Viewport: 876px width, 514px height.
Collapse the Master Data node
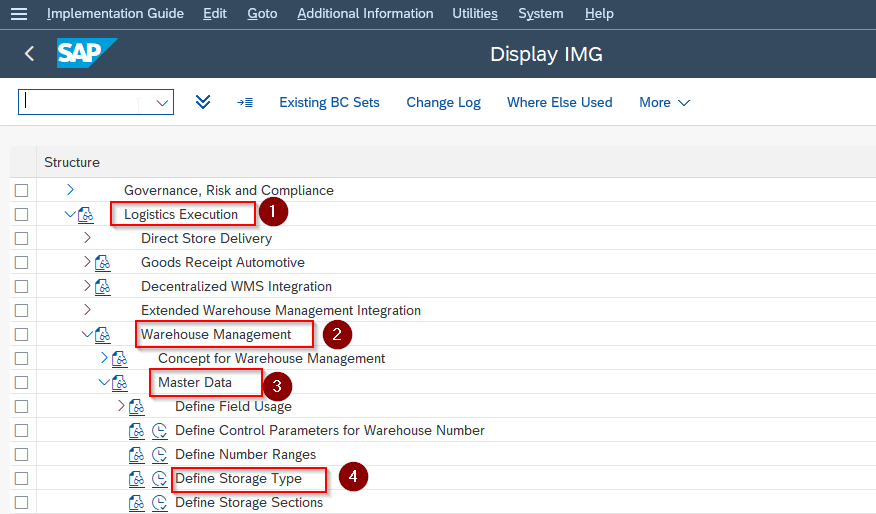104,382
